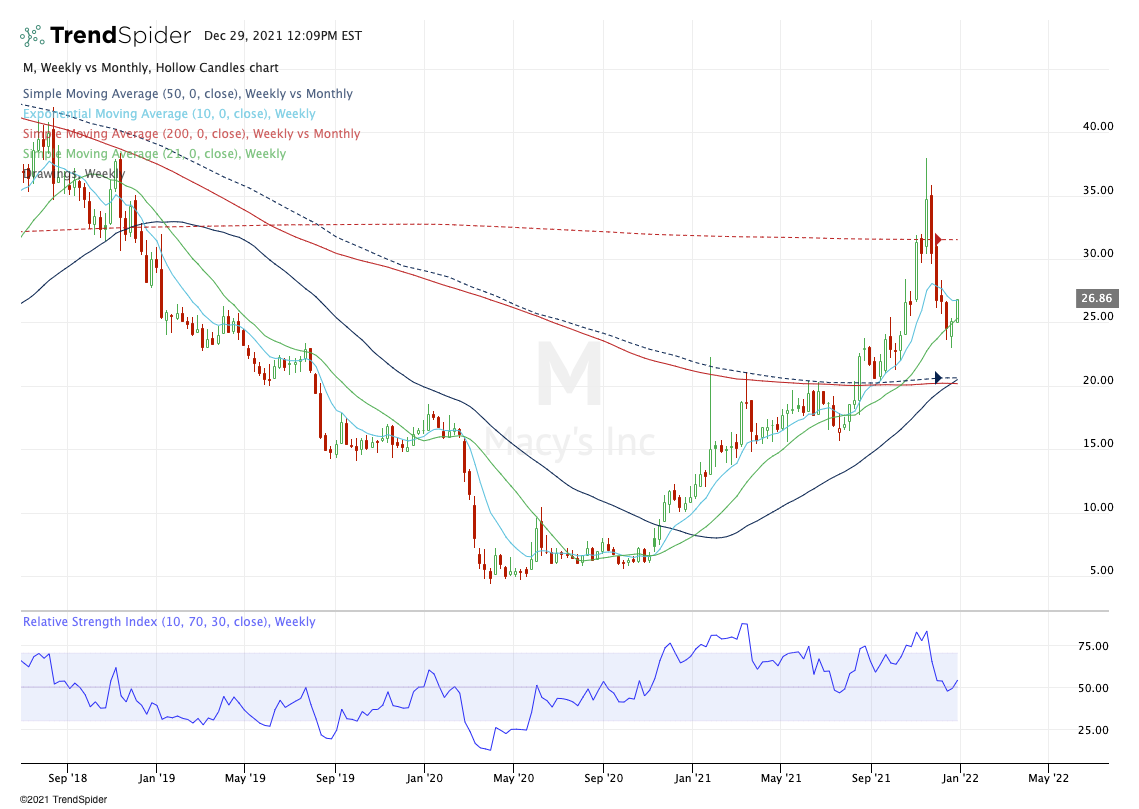The image size is (1139, 809).
Task: Click the May '20 date axis label
Action: [514, 778]
